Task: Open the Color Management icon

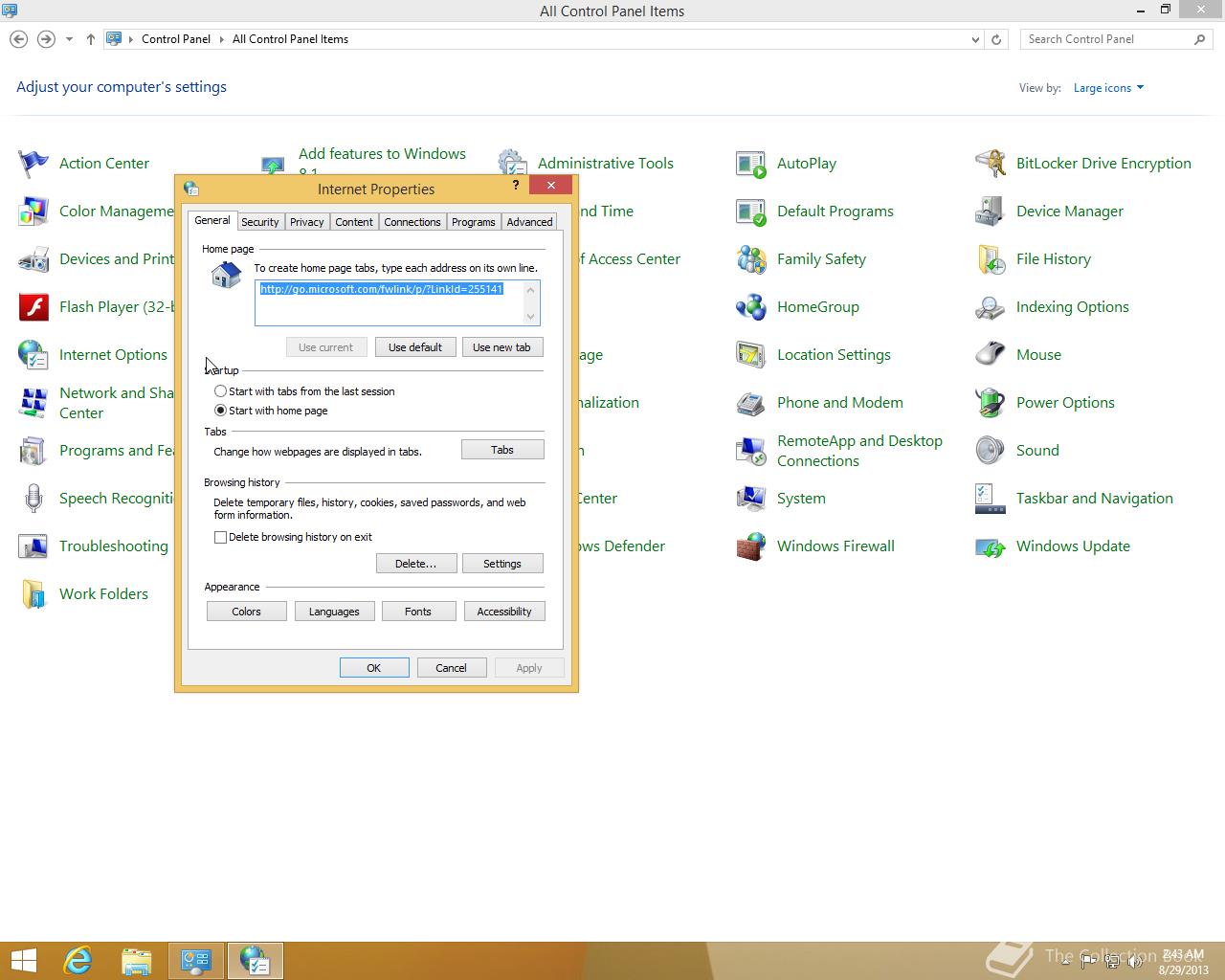Action: click(x=33, y=212)
